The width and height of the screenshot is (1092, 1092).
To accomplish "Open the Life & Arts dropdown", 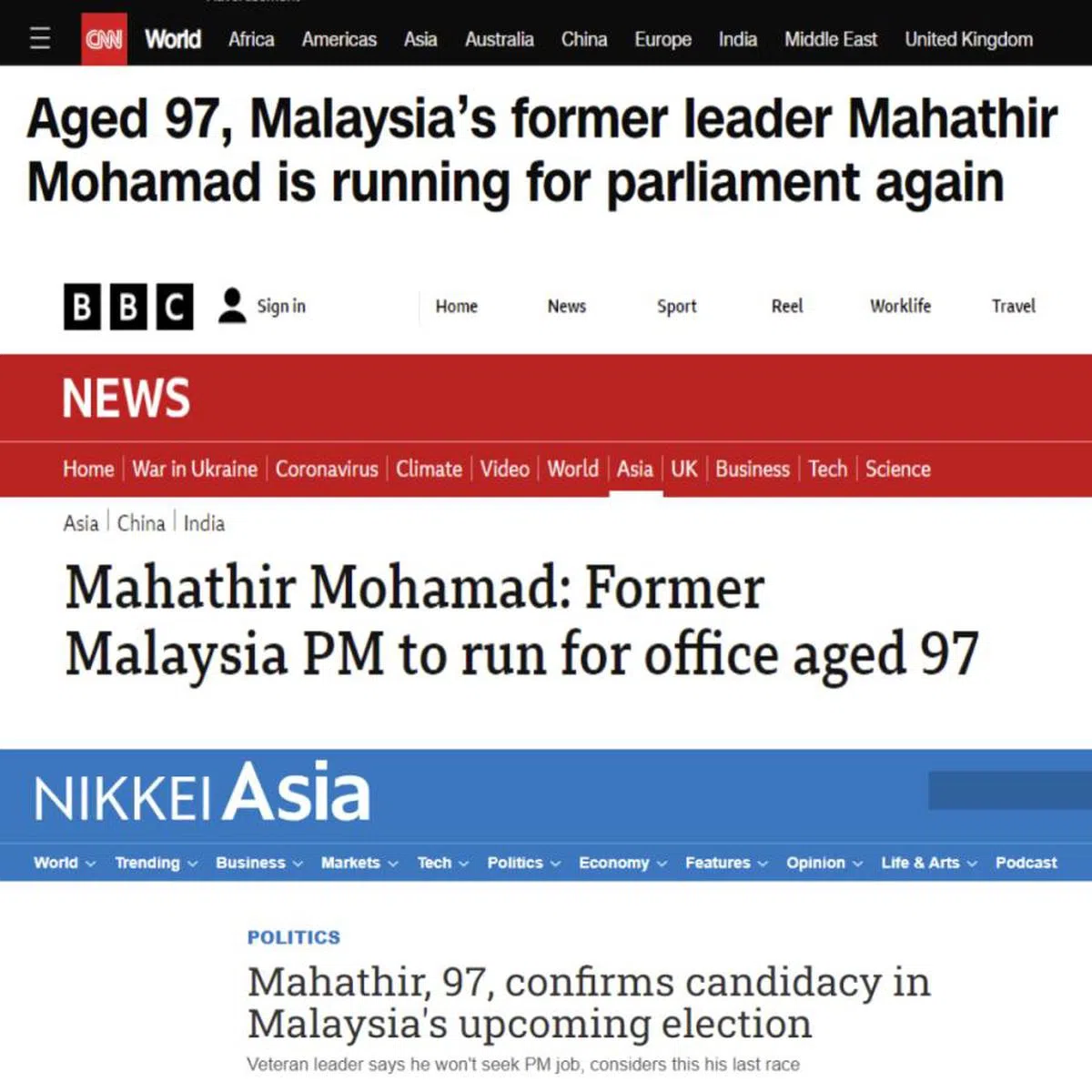I will tap(928, 863).
